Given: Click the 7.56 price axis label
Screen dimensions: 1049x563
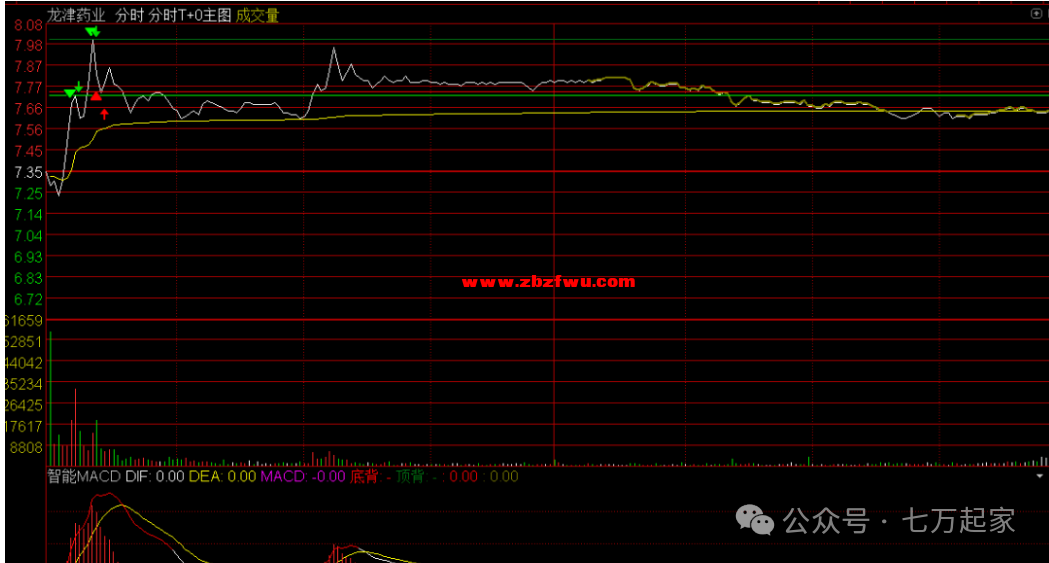Looking at the screenshot, I should coord(29,130).
